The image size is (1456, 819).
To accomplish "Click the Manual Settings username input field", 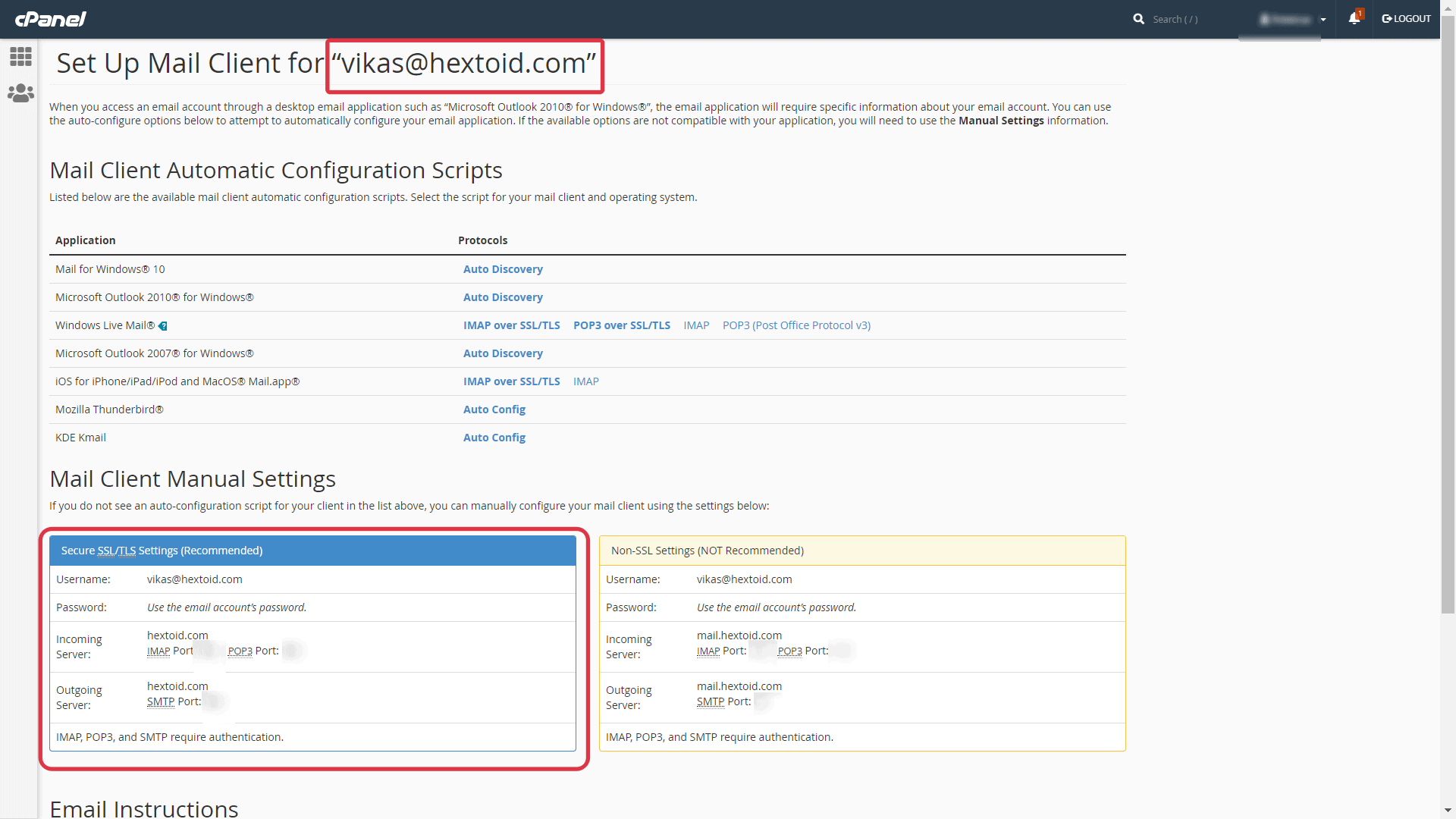I will pos(195,579).
